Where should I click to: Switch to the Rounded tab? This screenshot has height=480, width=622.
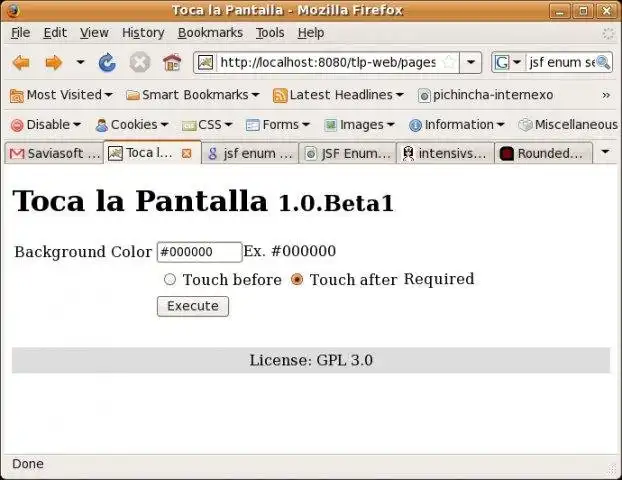pyautogui.click(x=543, y=153)
